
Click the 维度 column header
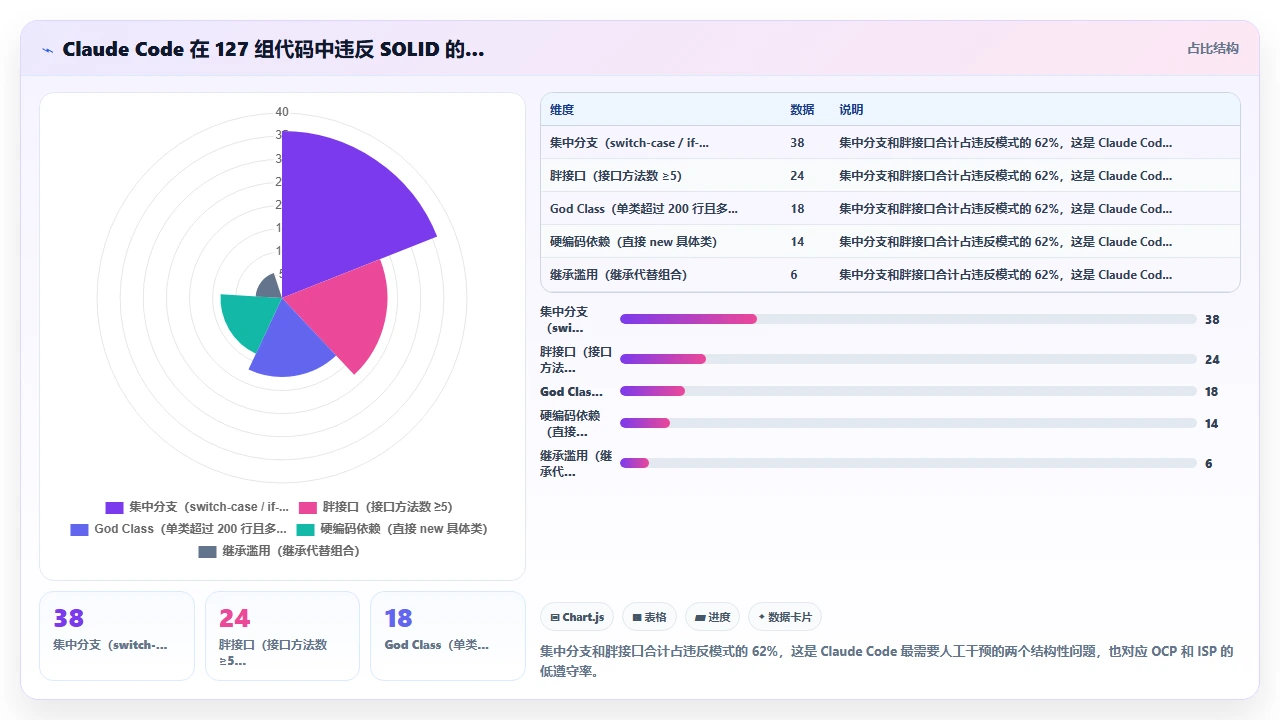tap(562, 110)
